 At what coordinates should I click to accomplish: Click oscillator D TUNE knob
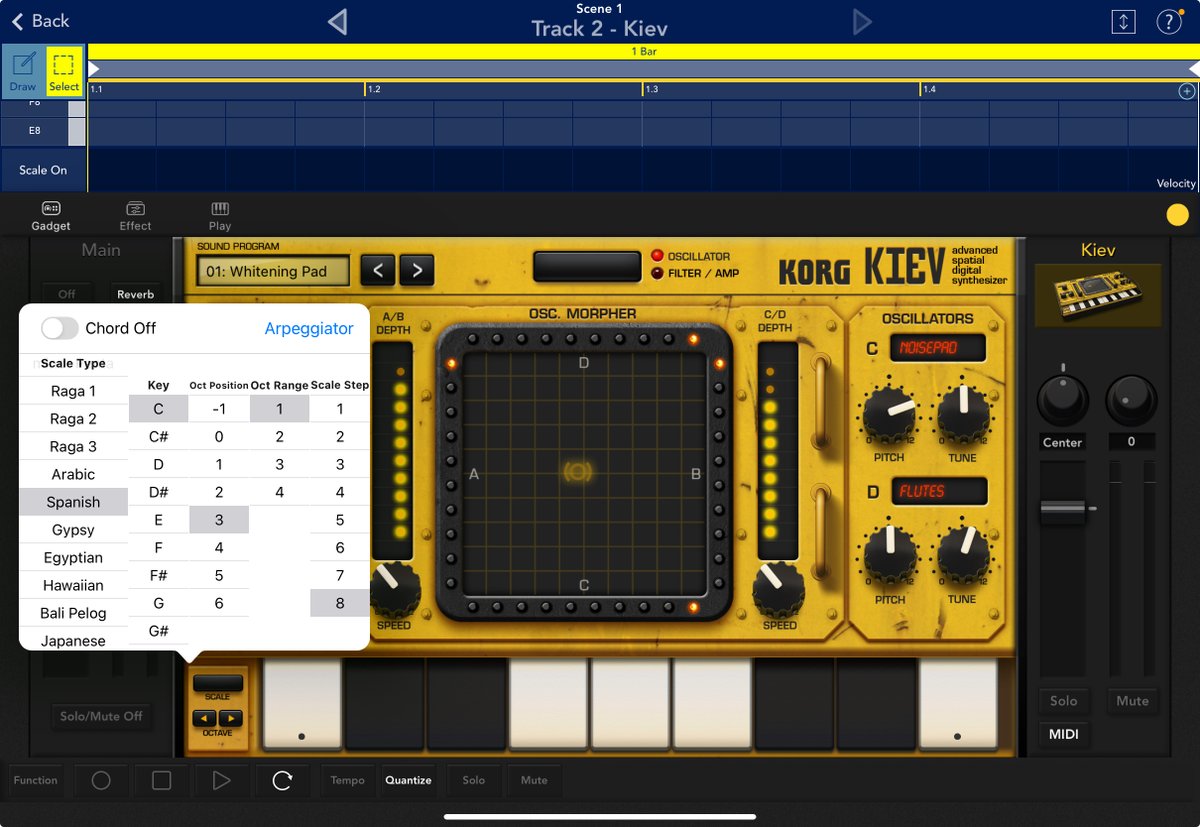click(964, 556)
